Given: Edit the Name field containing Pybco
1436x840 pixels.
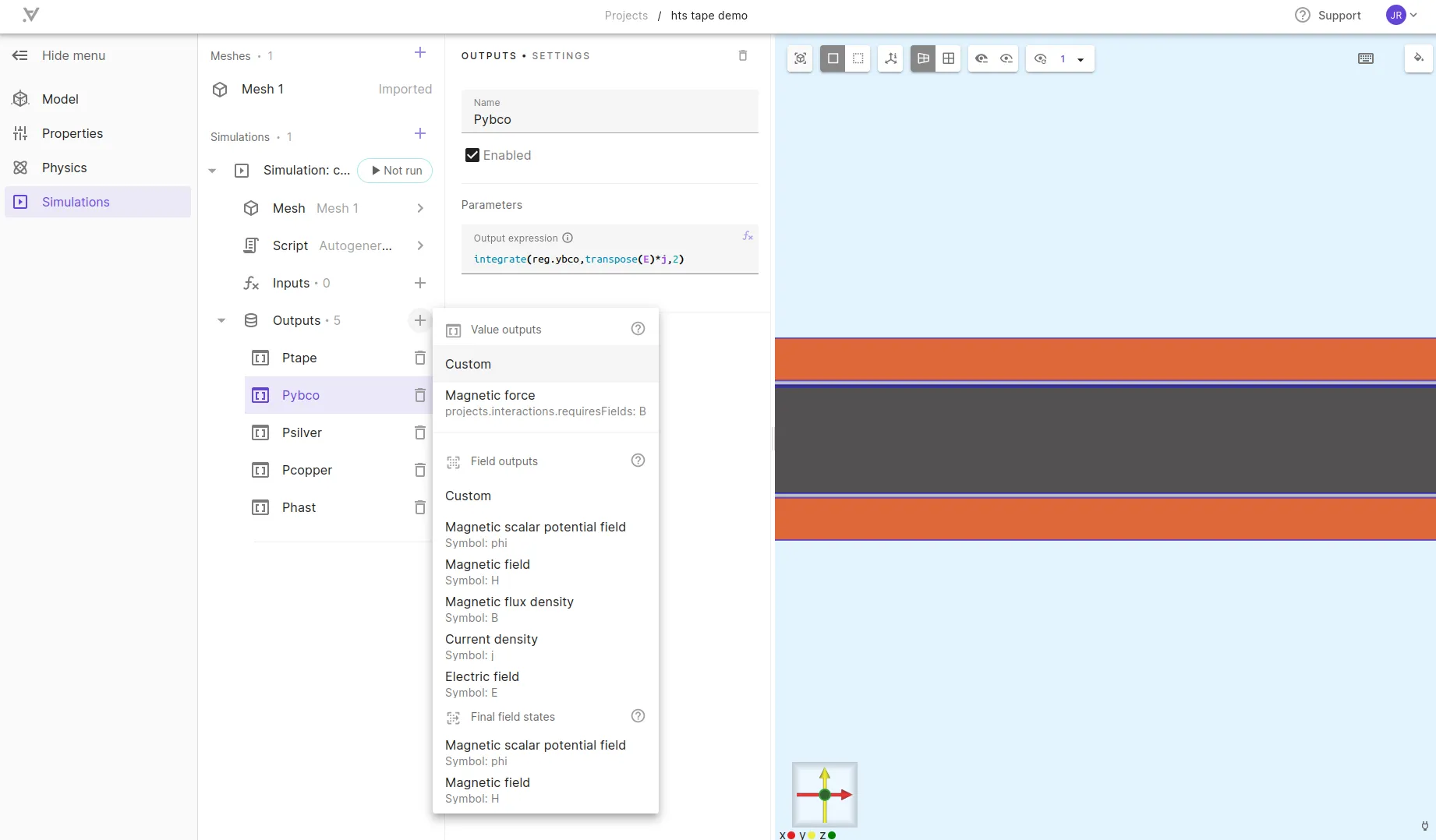Looking at the screenshot, I should [x=610, y=111].
